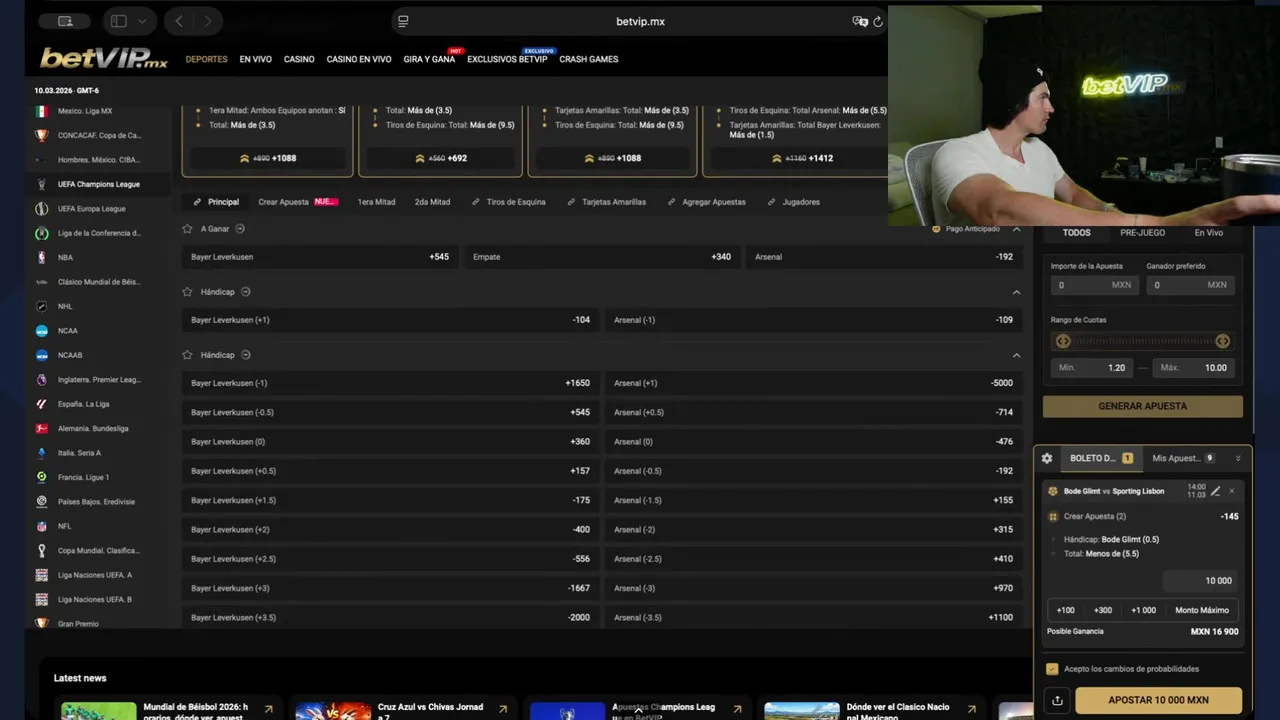Open the Mexico Liga MX flag entry

(x=41, y=111)
